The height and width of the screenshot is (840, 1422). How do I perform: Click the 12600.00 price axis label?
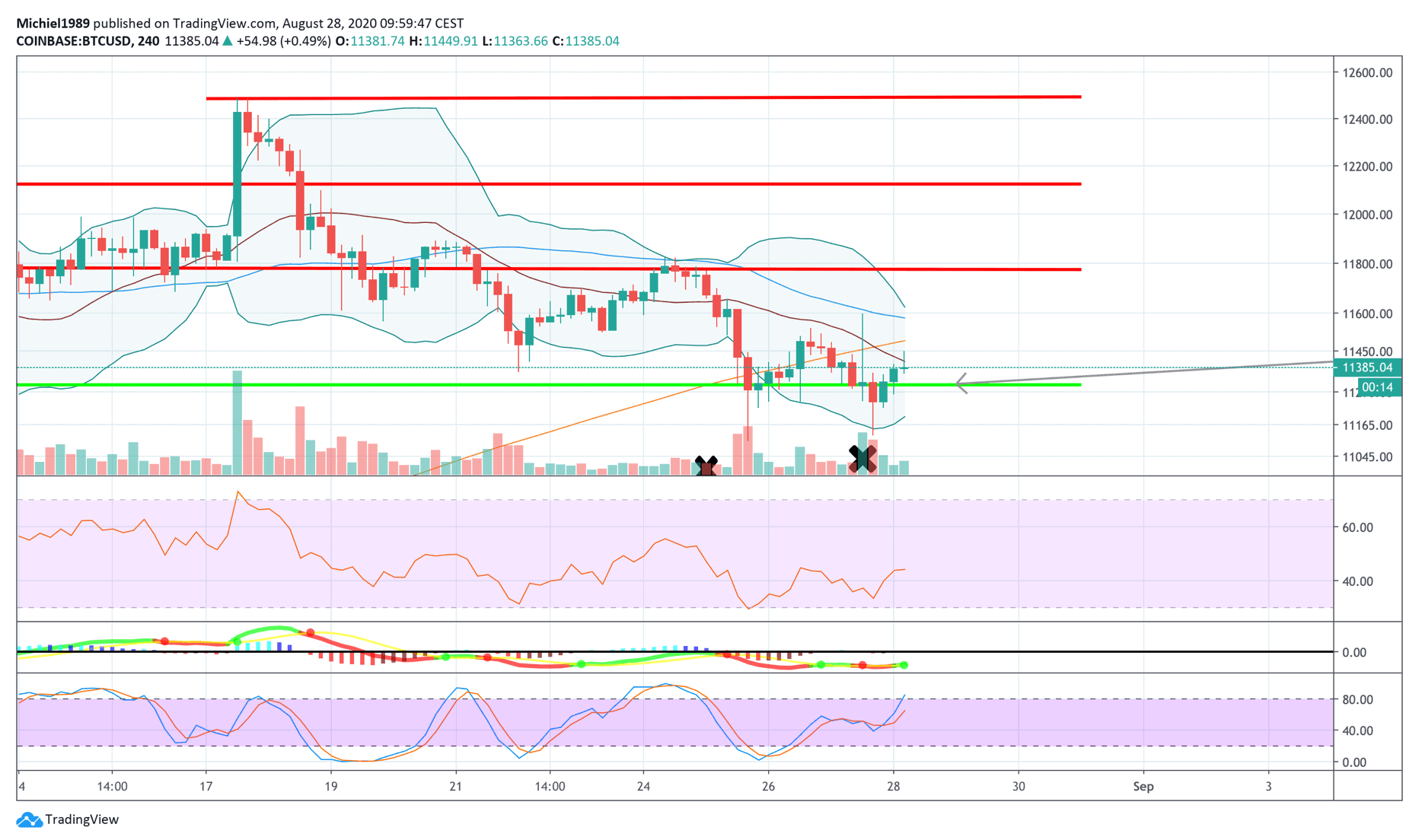(1368, 73)
